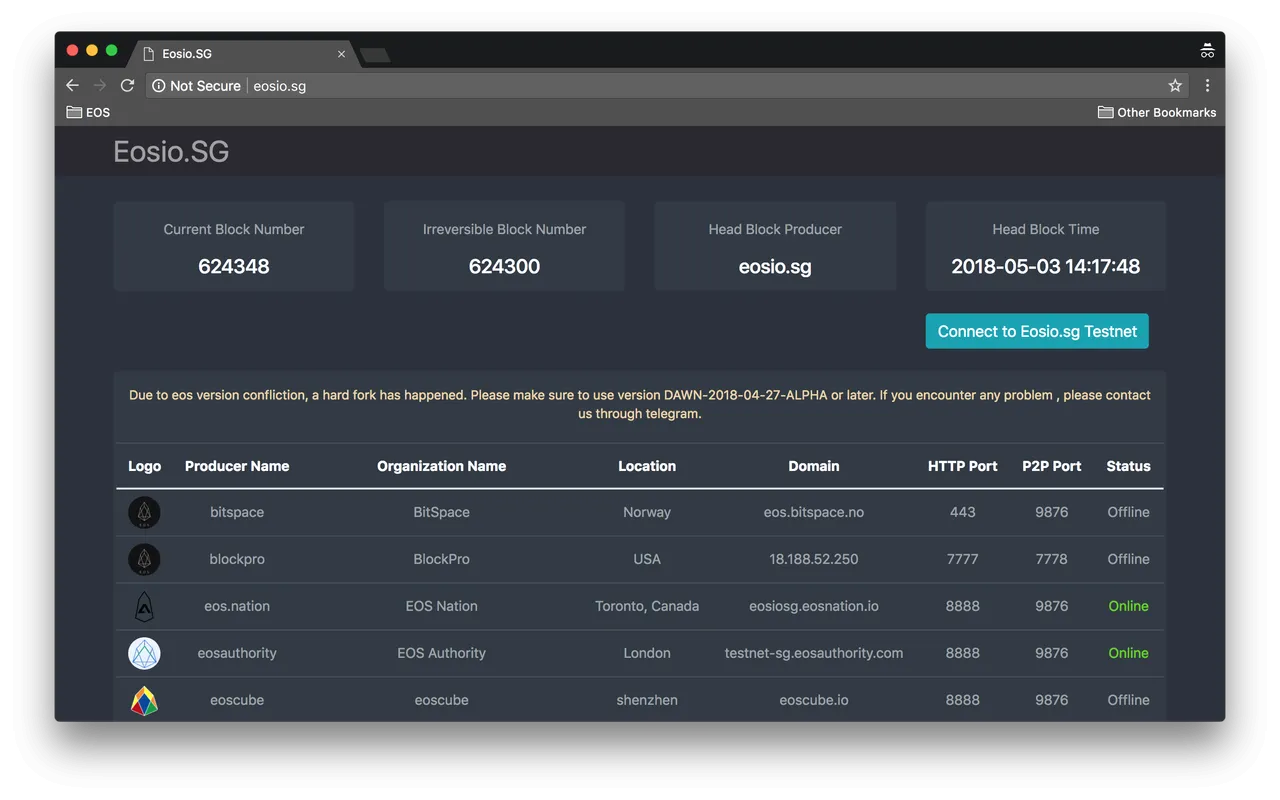Click the P2P Port column header
1280x800 pixels.
1052,466
